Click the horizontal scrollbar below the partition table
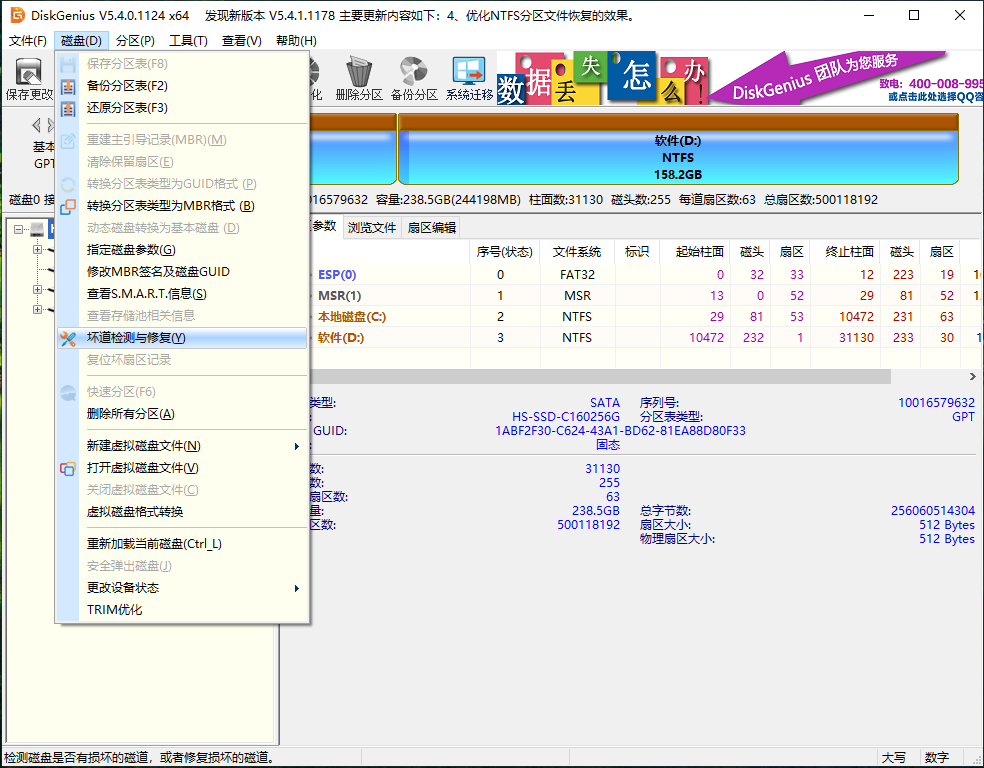This screenshot has width=984, height=768. click(x=600, y=377)
